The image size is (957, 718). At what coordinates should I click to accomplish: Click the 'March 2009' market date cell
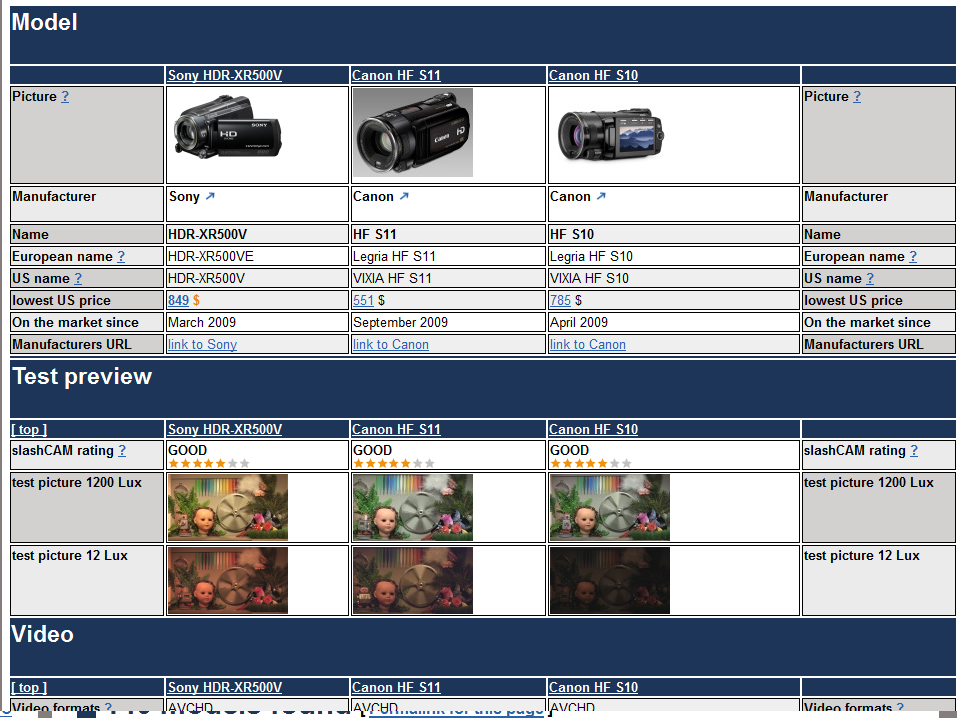pos(257,322)
